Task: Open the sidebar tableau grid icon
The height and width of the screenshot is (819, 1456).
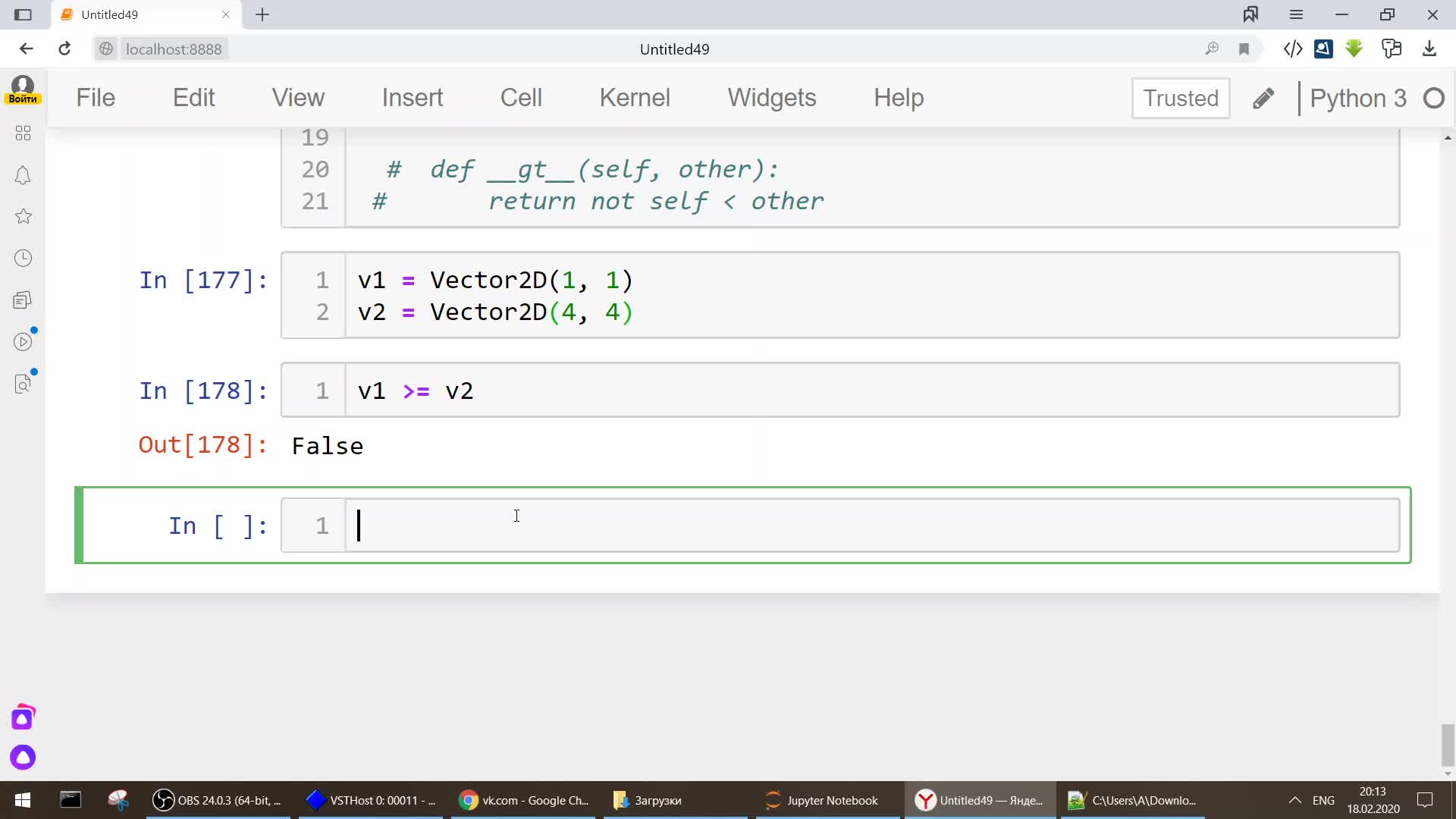Action: point(23,133)
